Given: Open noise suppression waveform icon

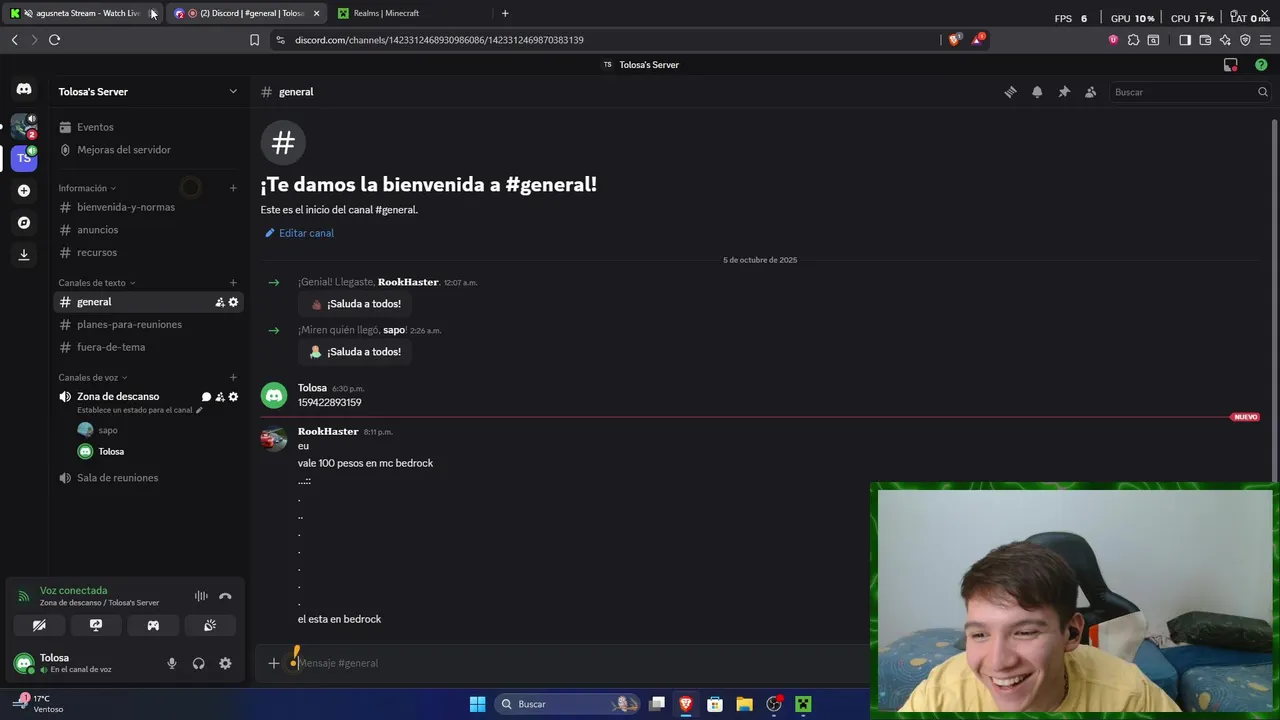Looking at the screenshot, I should pyautogui.click(x=201, y=596).
